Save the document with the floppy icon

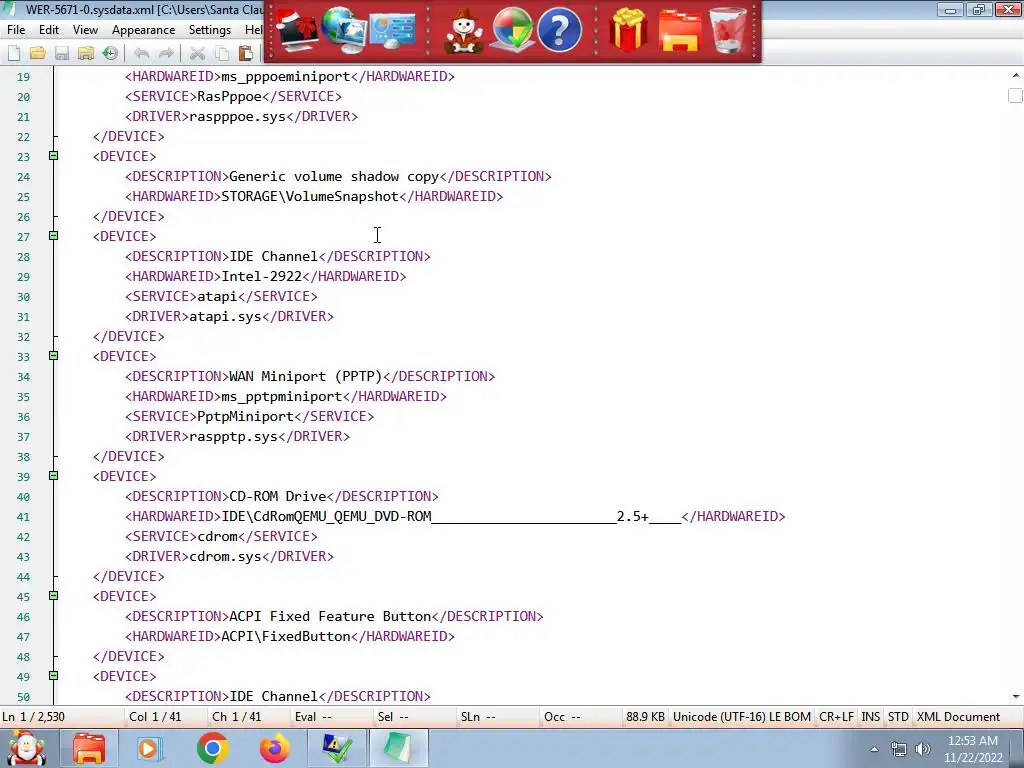tap(62, 53)
